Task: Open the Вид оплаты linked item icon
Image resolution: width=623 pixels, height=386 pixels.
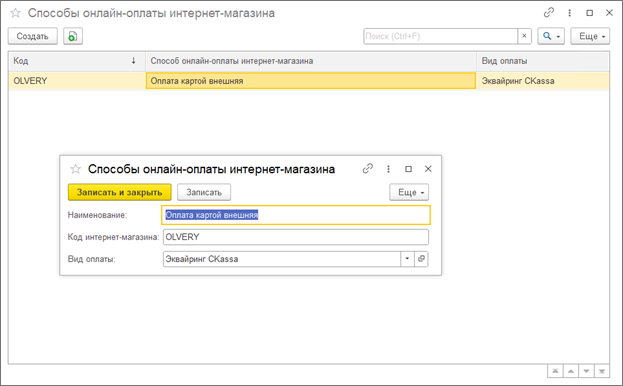Action: 421,259
